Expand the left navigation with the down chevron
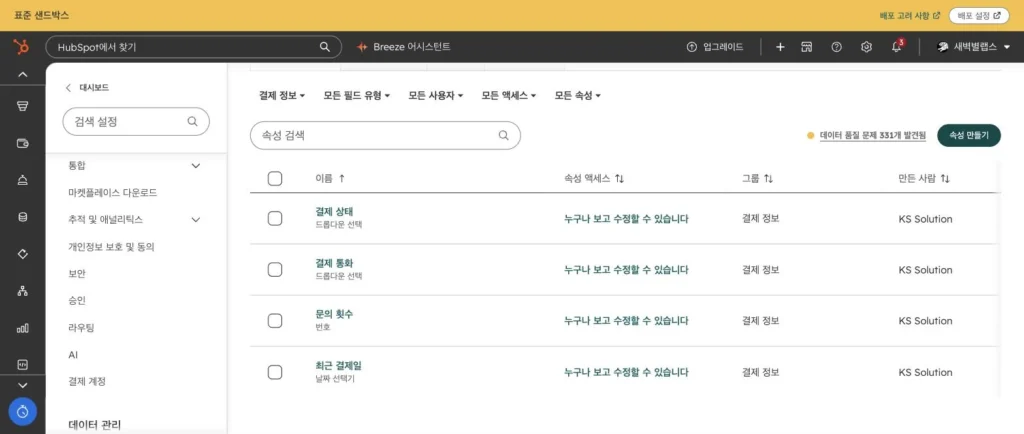 tap(22, 385)
